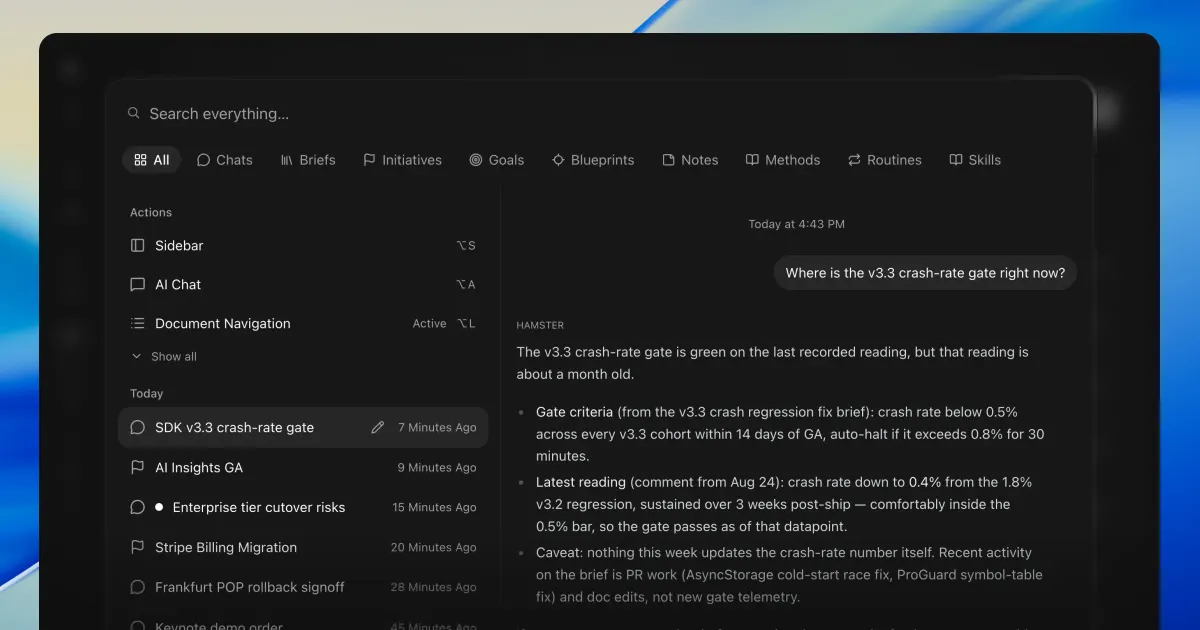
Task: Click the Skills book icon
Action: pos(956,160)
